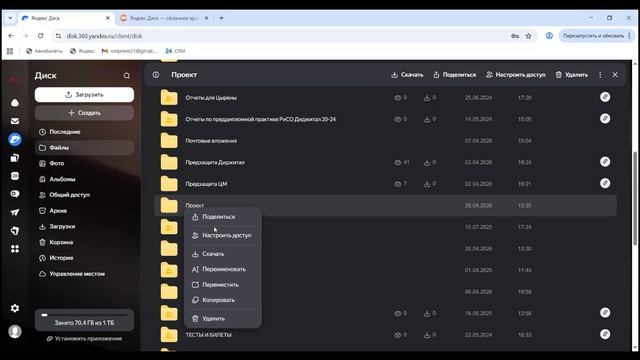Click the file list vertical scrollbar
This screenshot has height=360, width=640.
(635, 198)
